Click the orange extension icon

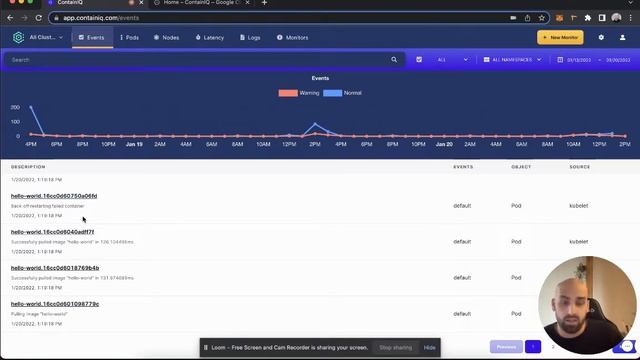(559, 18)
